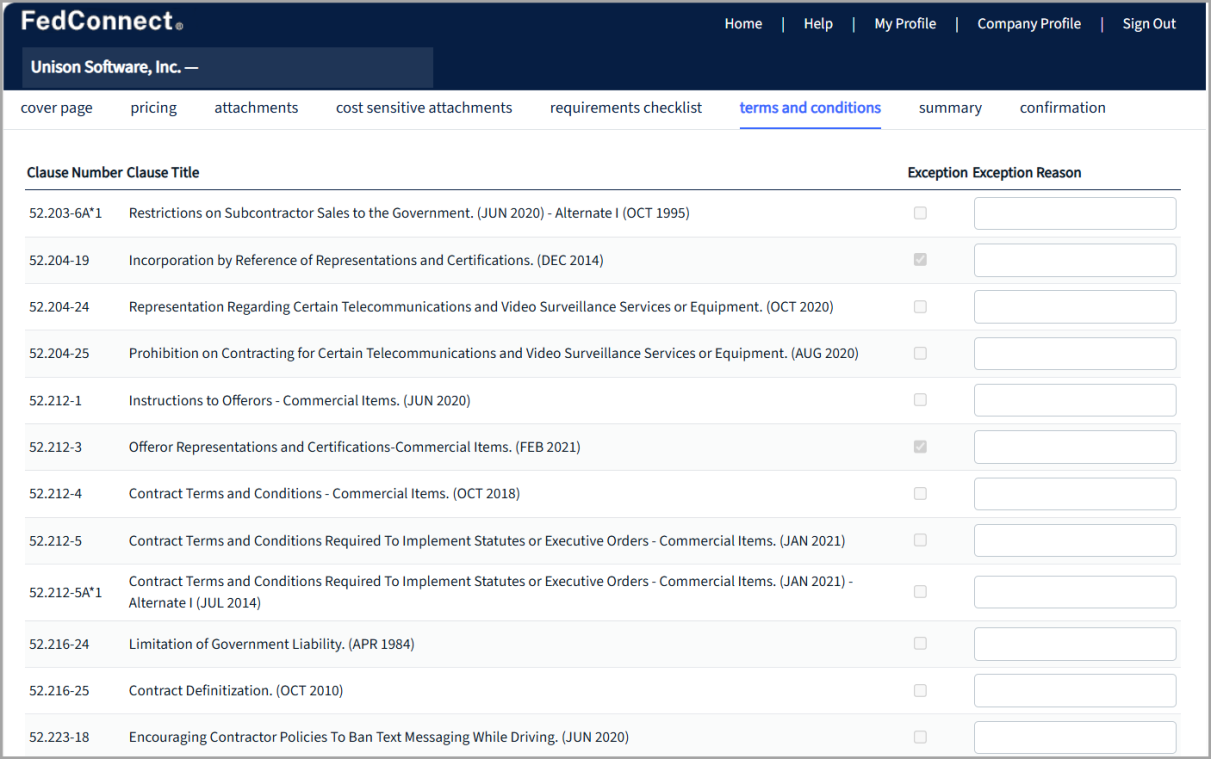Switch to the pricing tab

coord(154,108)
